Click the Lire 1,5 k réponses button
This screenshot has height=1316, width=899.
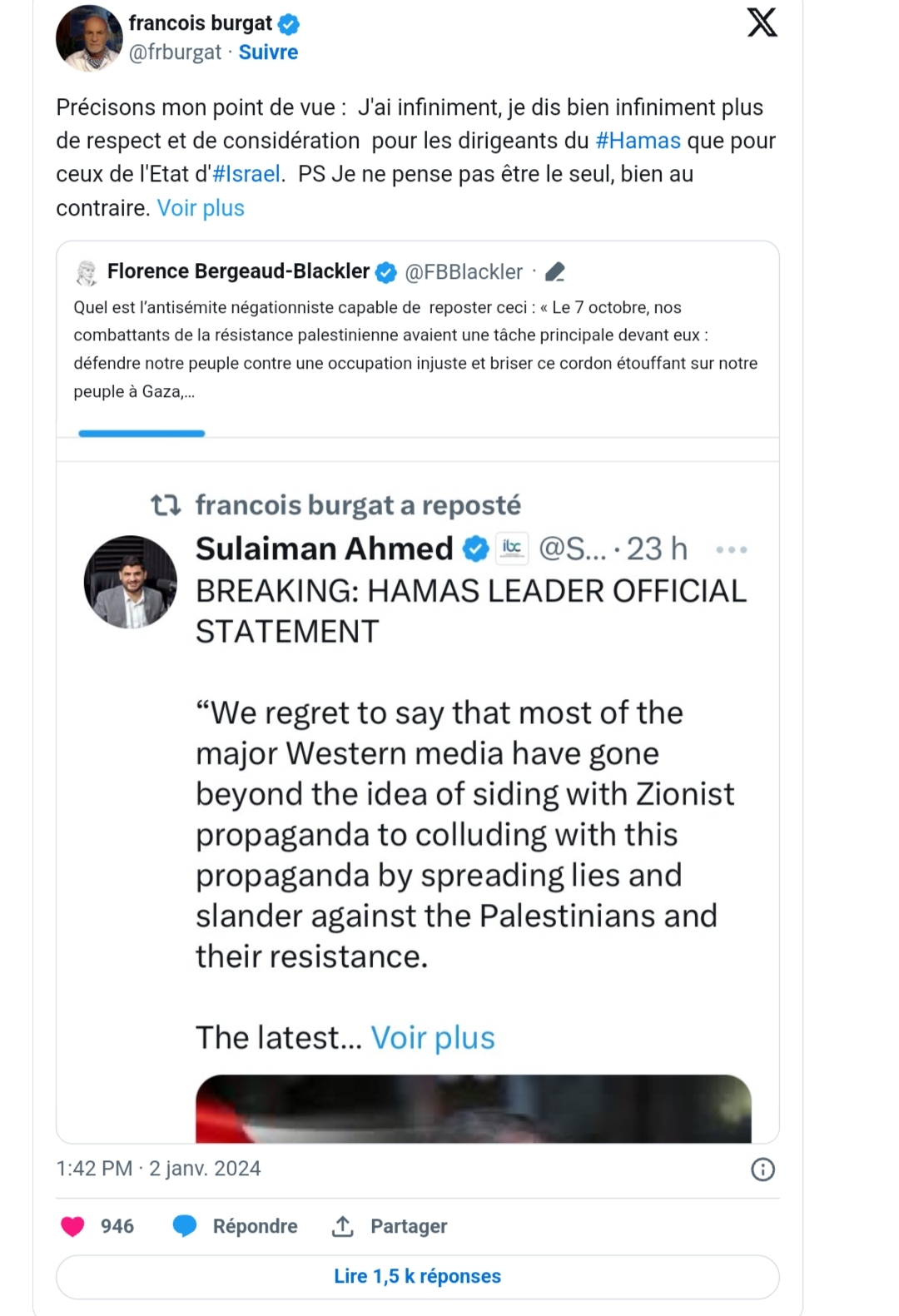click(x=417, y=1276)
